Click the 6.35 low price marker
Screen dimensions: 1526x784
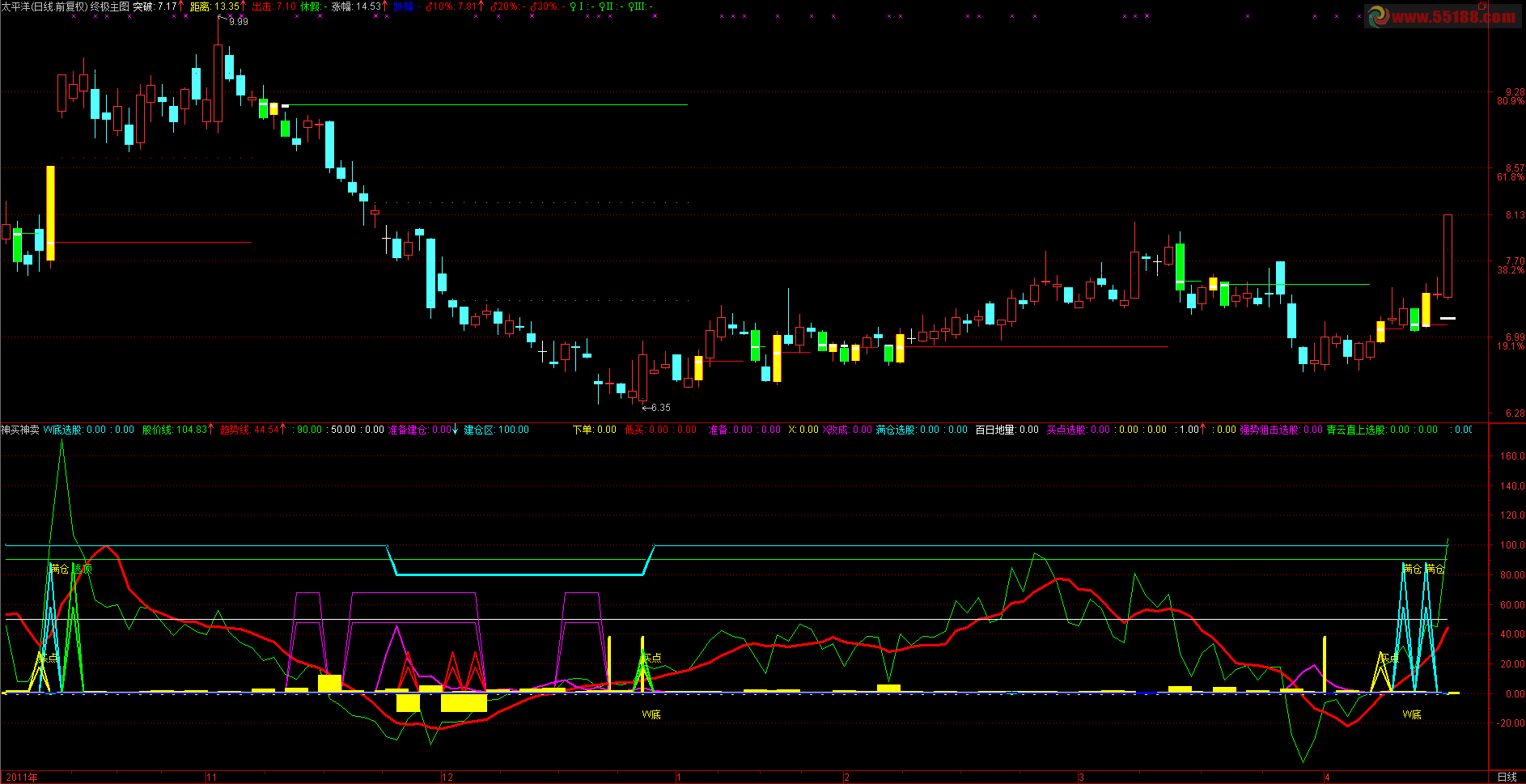[x=659, y=408]
